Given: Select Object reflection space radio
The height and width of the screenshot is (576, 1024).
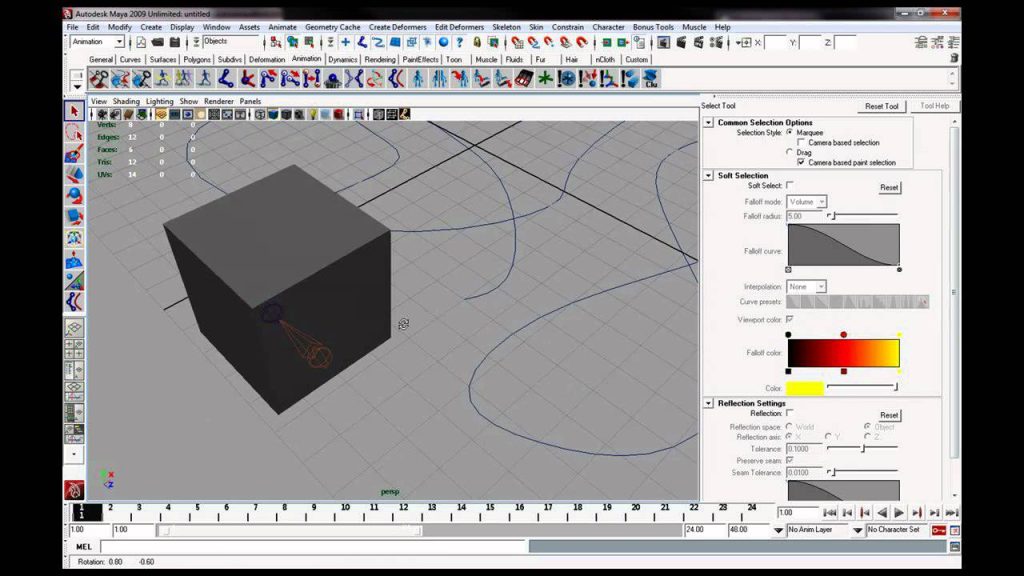Looking at the screenshot, I should (x=867, y=426).
